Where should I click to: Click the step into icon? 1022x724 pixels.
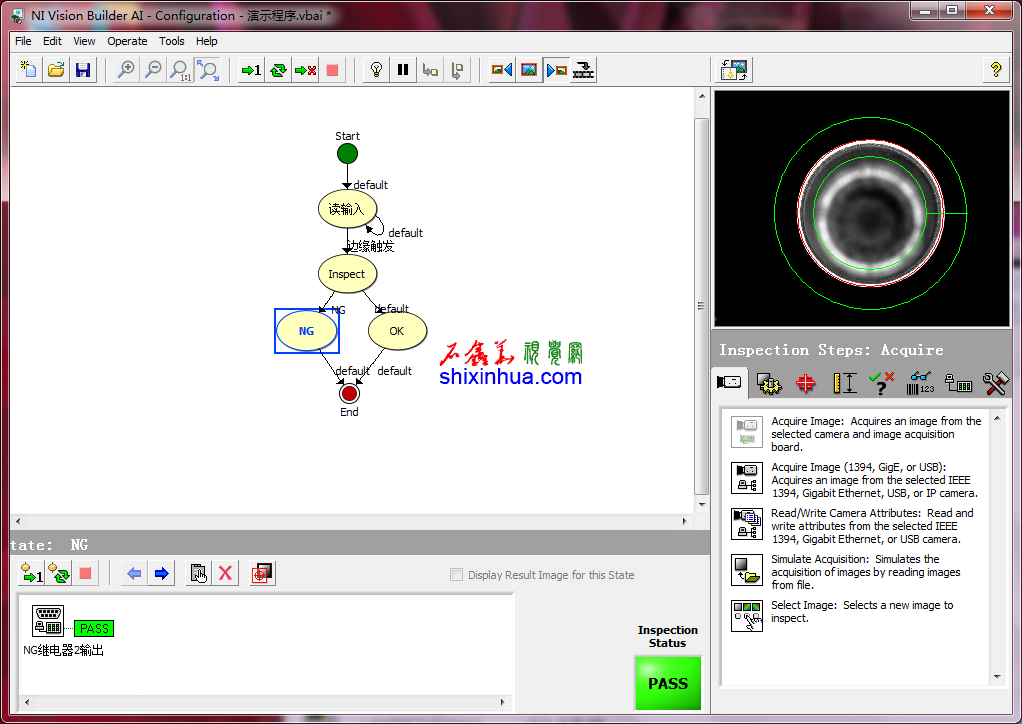pyautogui.click(x=430, y=70)
